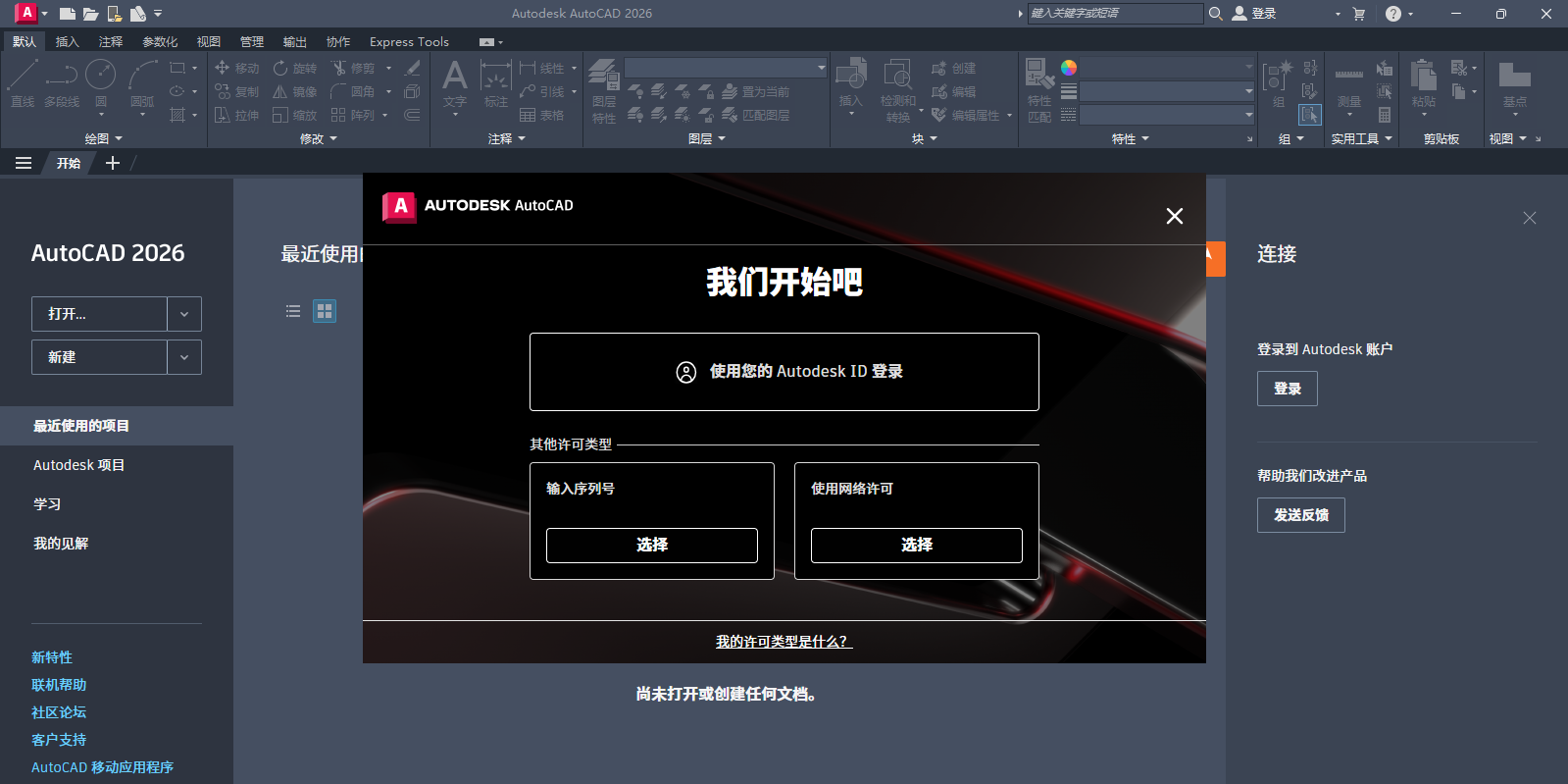
Task: Close the 我们开始吧 license dialog
Action: pyautogui.click(x=1175, y=216)
